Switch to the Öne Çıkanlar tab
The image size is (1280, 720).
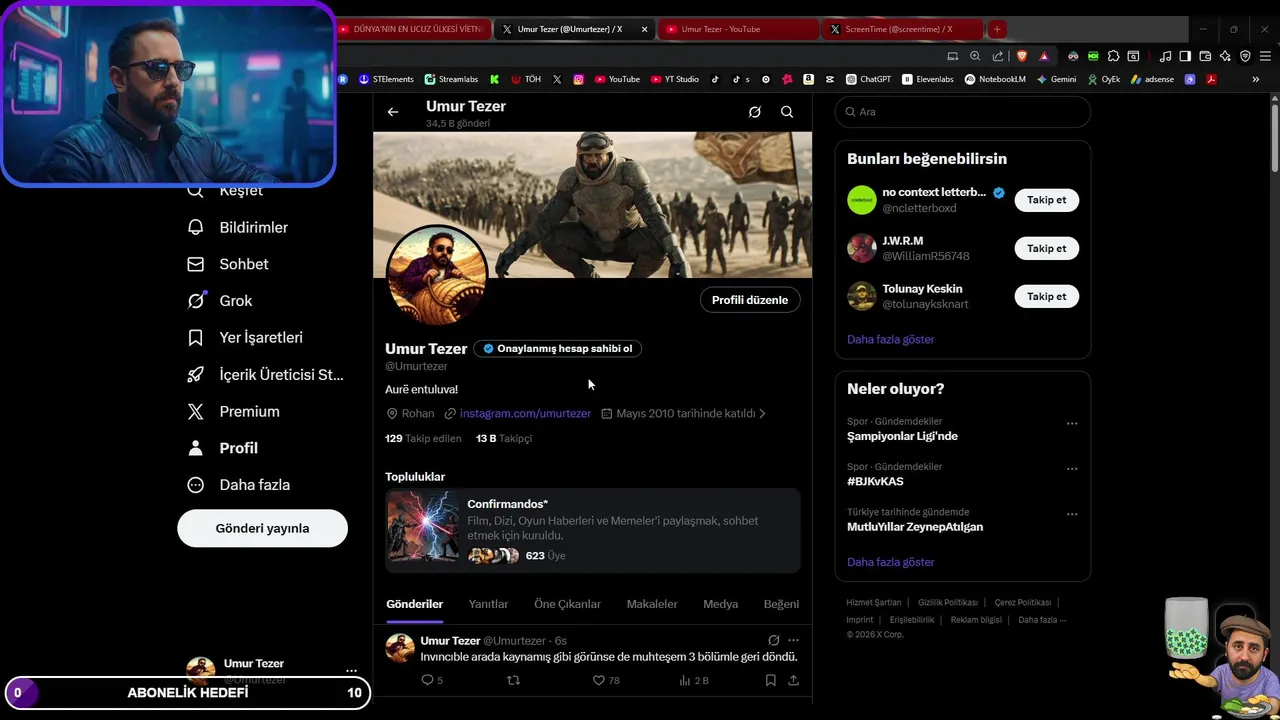pyautogui.click(x=567, y=604)
